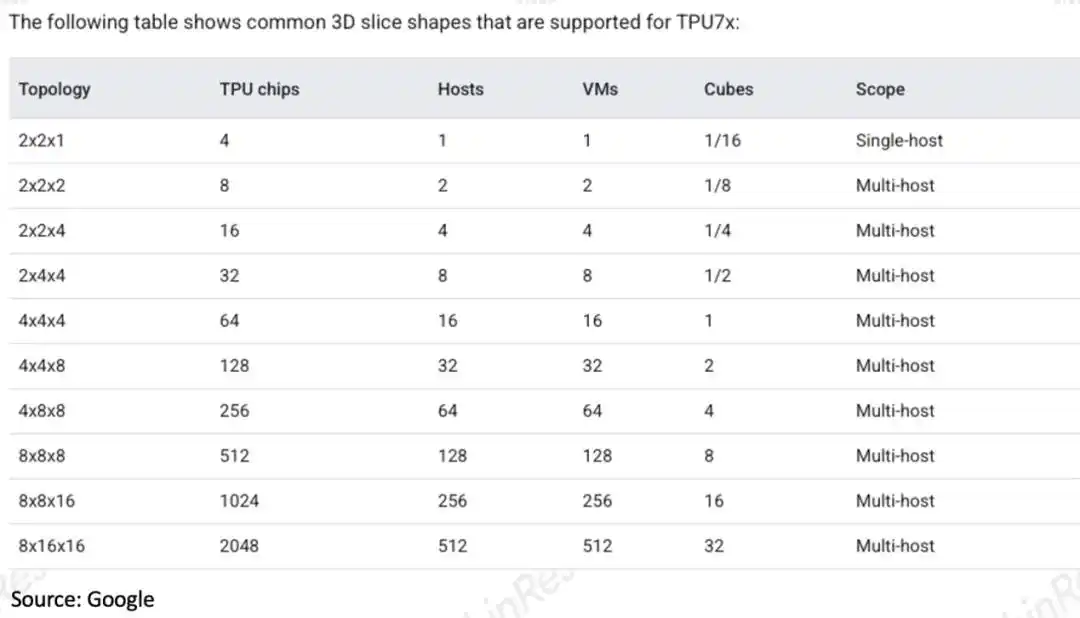
Task: Select the 4x4x4 topology row
Action: point(544,321)
